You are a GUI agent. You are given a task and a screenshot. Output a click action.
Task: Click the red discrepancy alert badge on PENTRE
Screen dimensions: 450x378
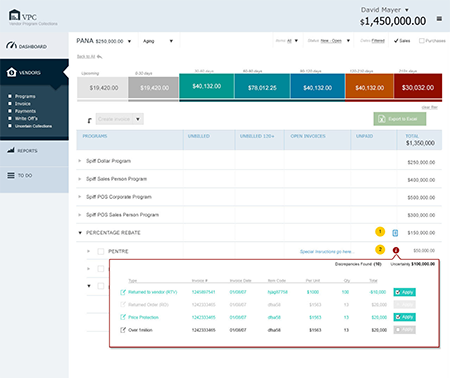coord(396,250)
